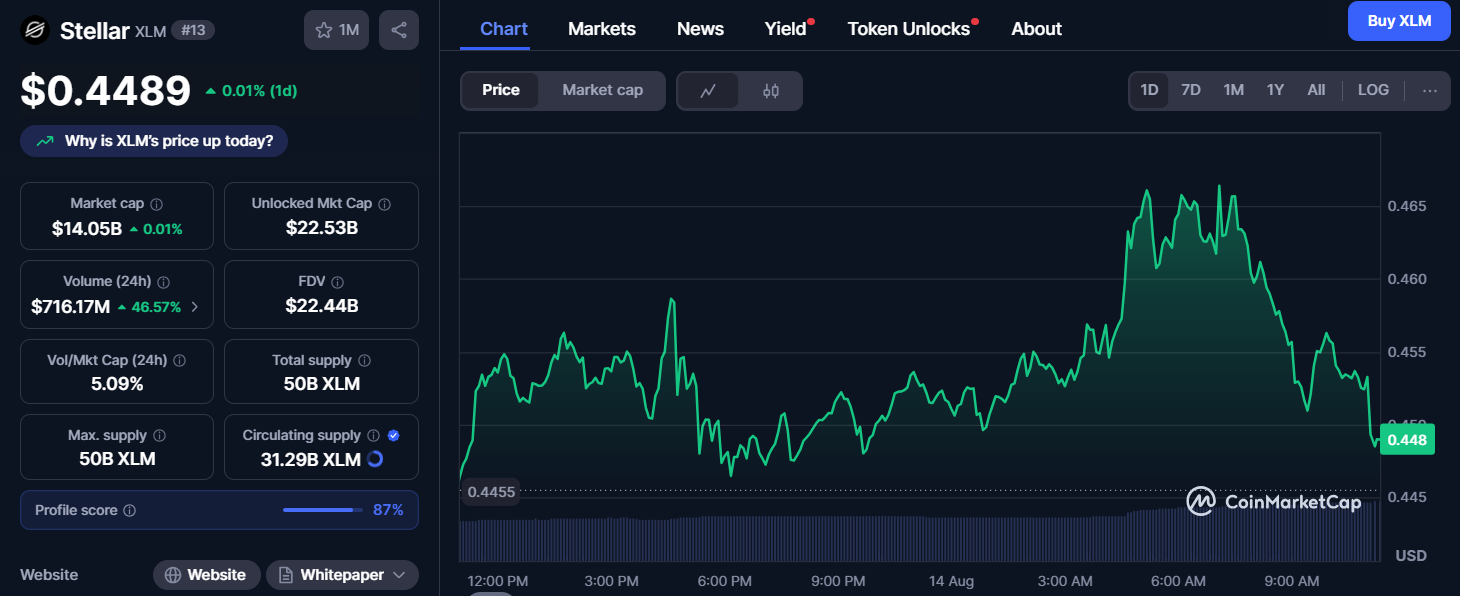Set chart range to 1D
The width and height of the screenshot is (1460, 596).
[x=1149, y=90]
